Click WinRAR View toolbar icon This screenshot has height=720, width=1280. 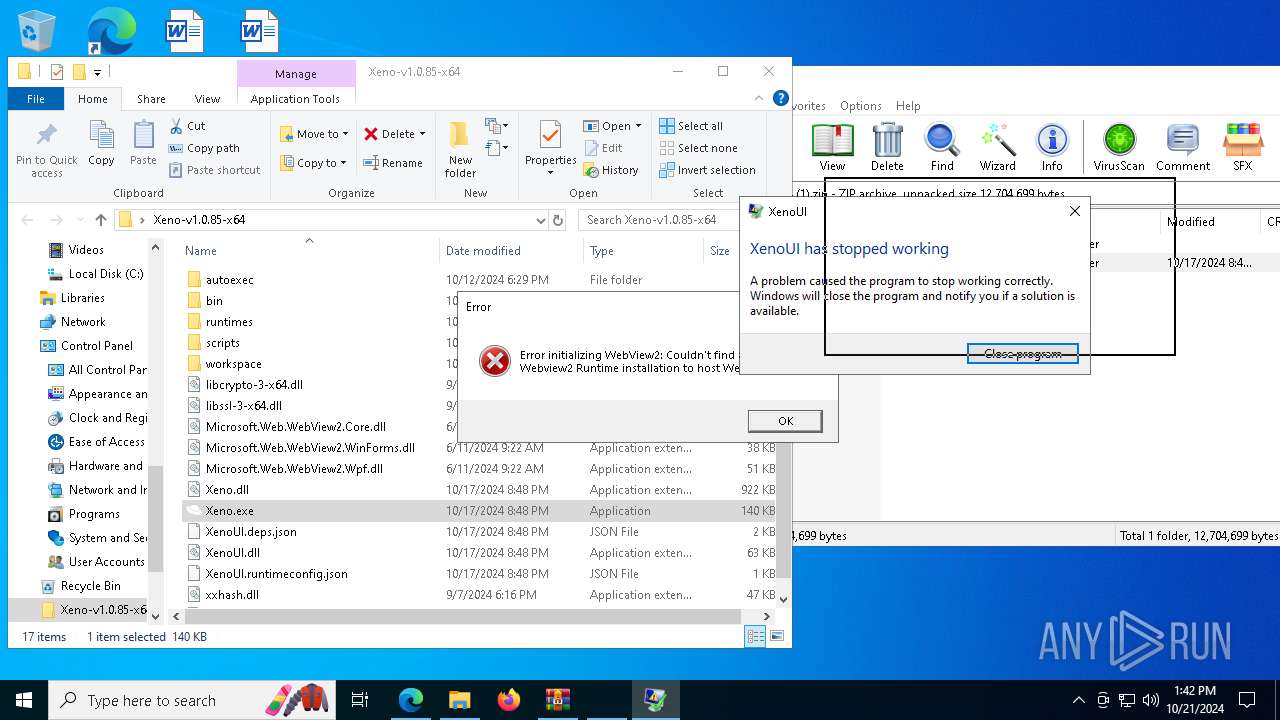(x=832, y=147)
